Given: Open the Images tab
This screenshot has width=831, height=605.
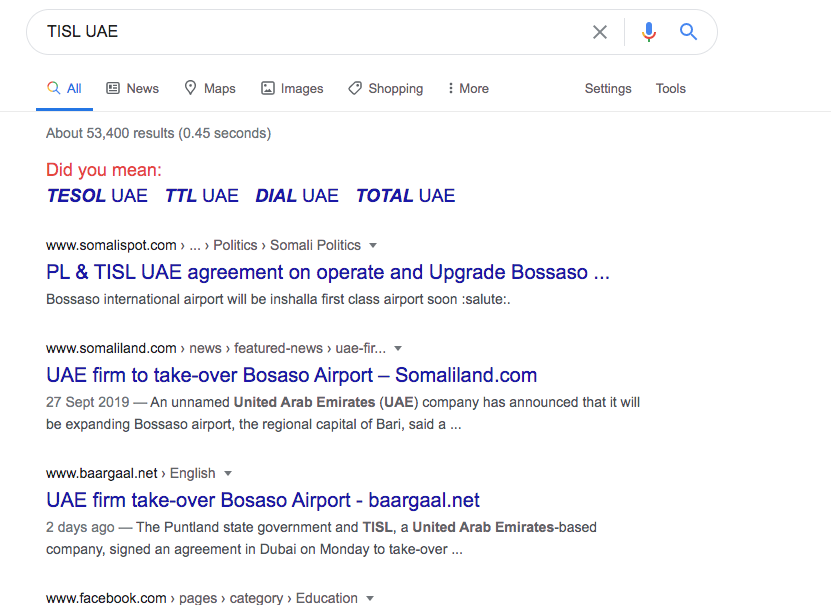Looking at the screenshot, I should (292, 88).
